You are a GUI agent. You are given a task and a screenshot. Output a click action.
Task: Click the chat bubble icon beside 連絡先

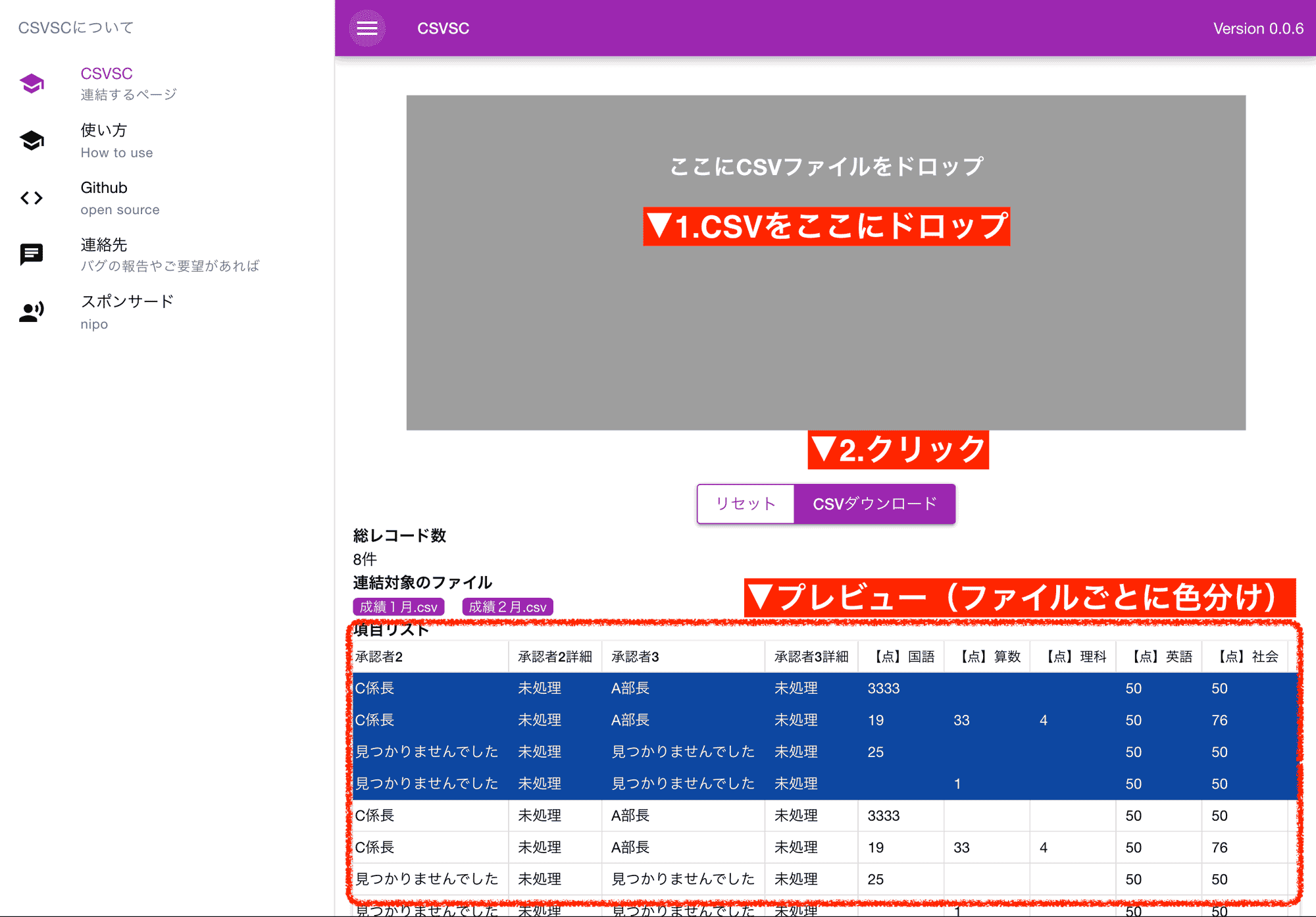31,253
